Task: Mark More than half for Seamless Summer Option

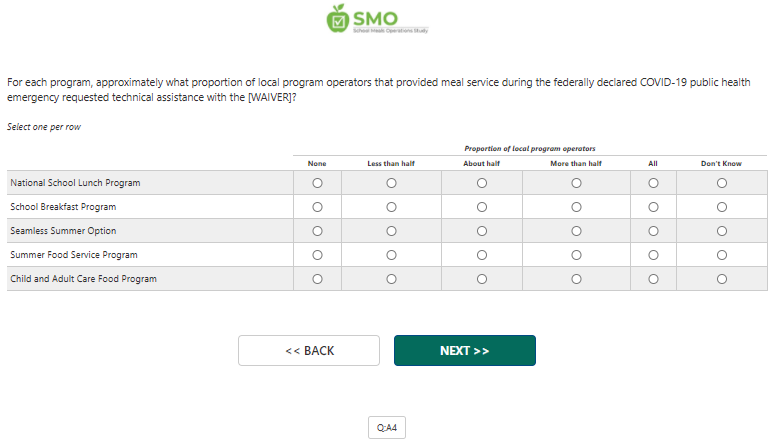Action: point(576,231)
